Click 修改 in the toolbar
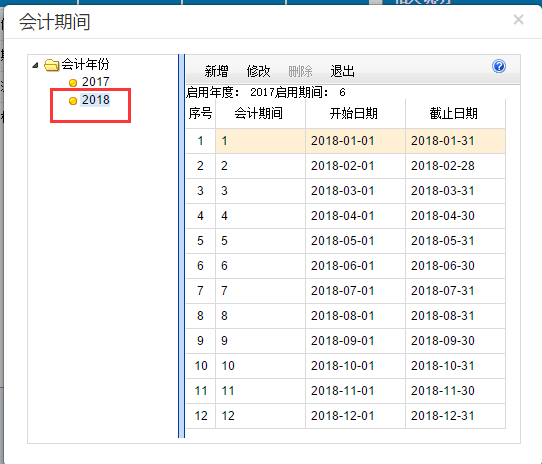The image size is (542, 464). 259,71
